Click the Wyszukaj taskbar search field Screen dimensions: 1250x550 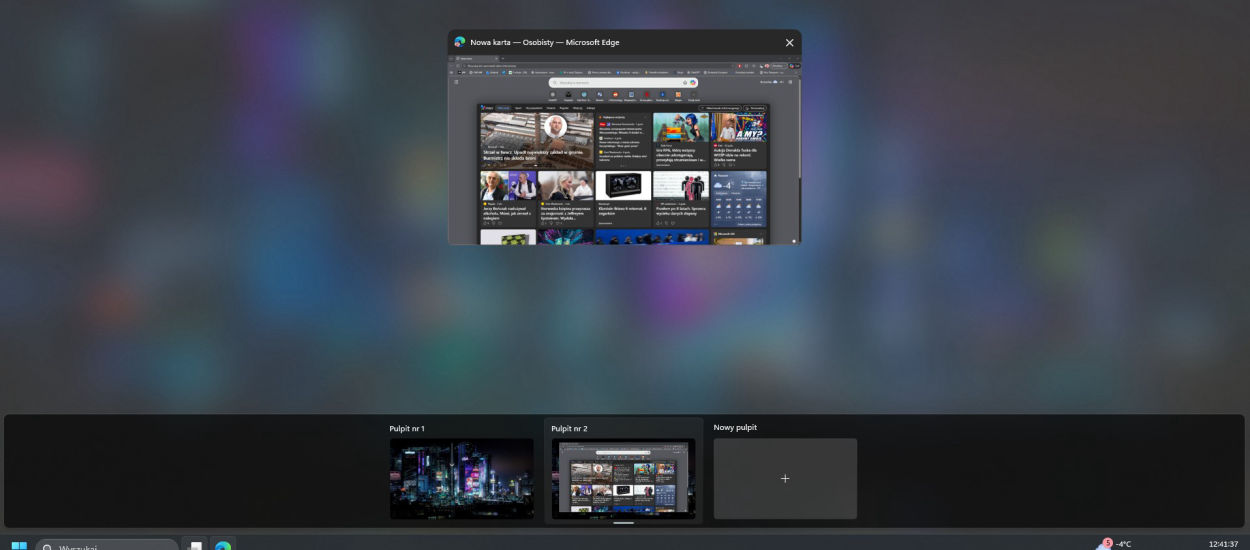click(110, 546)
